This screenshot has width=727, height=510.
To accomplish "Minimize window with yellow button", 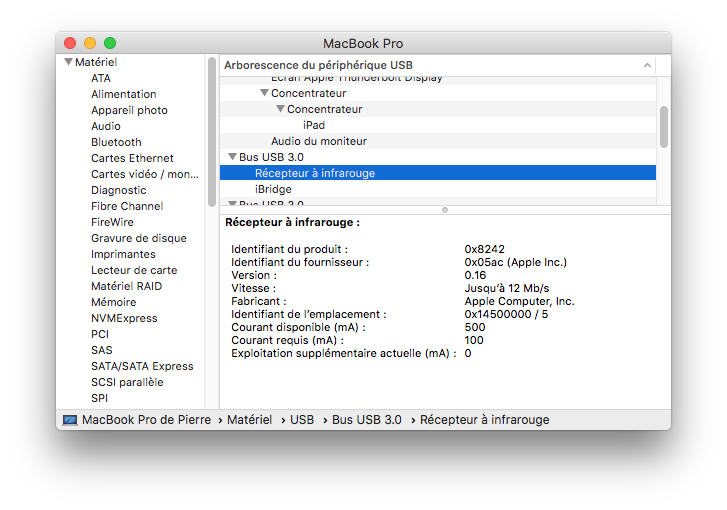I will [x=90, y=43].
